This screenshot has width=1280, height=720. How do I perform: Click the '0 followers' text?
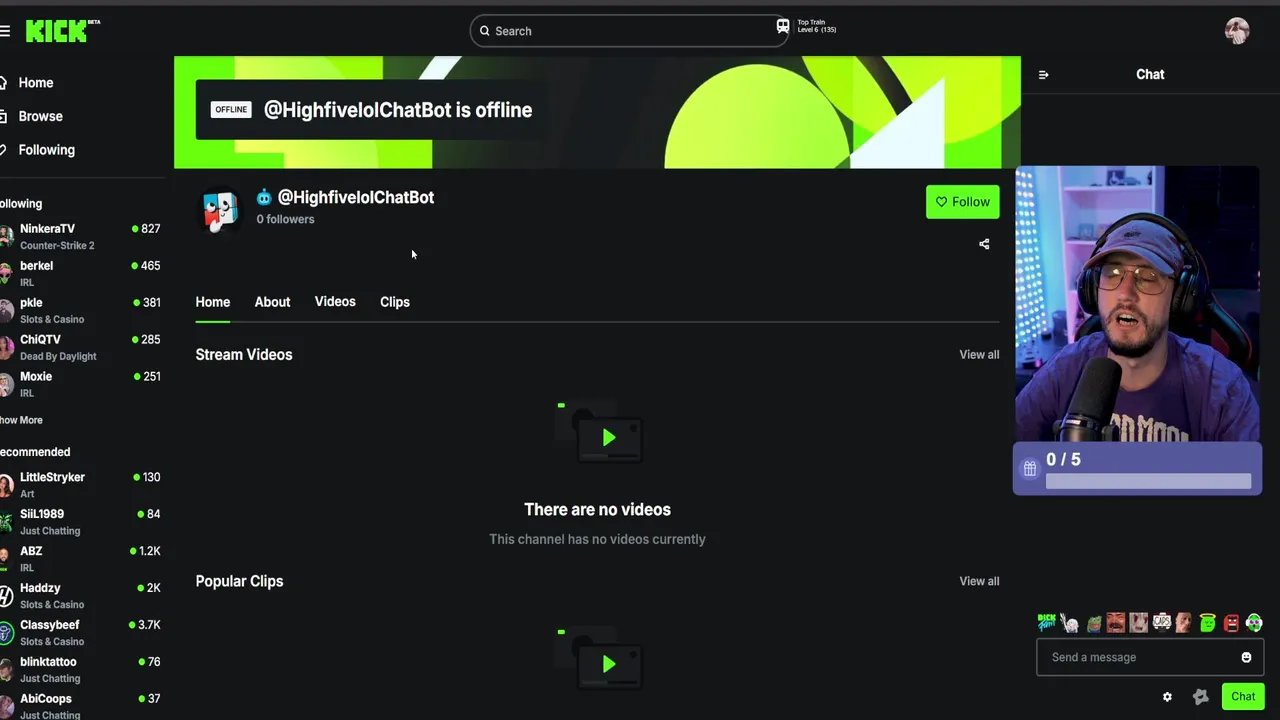pyautogui.click(x=285, y=219)
